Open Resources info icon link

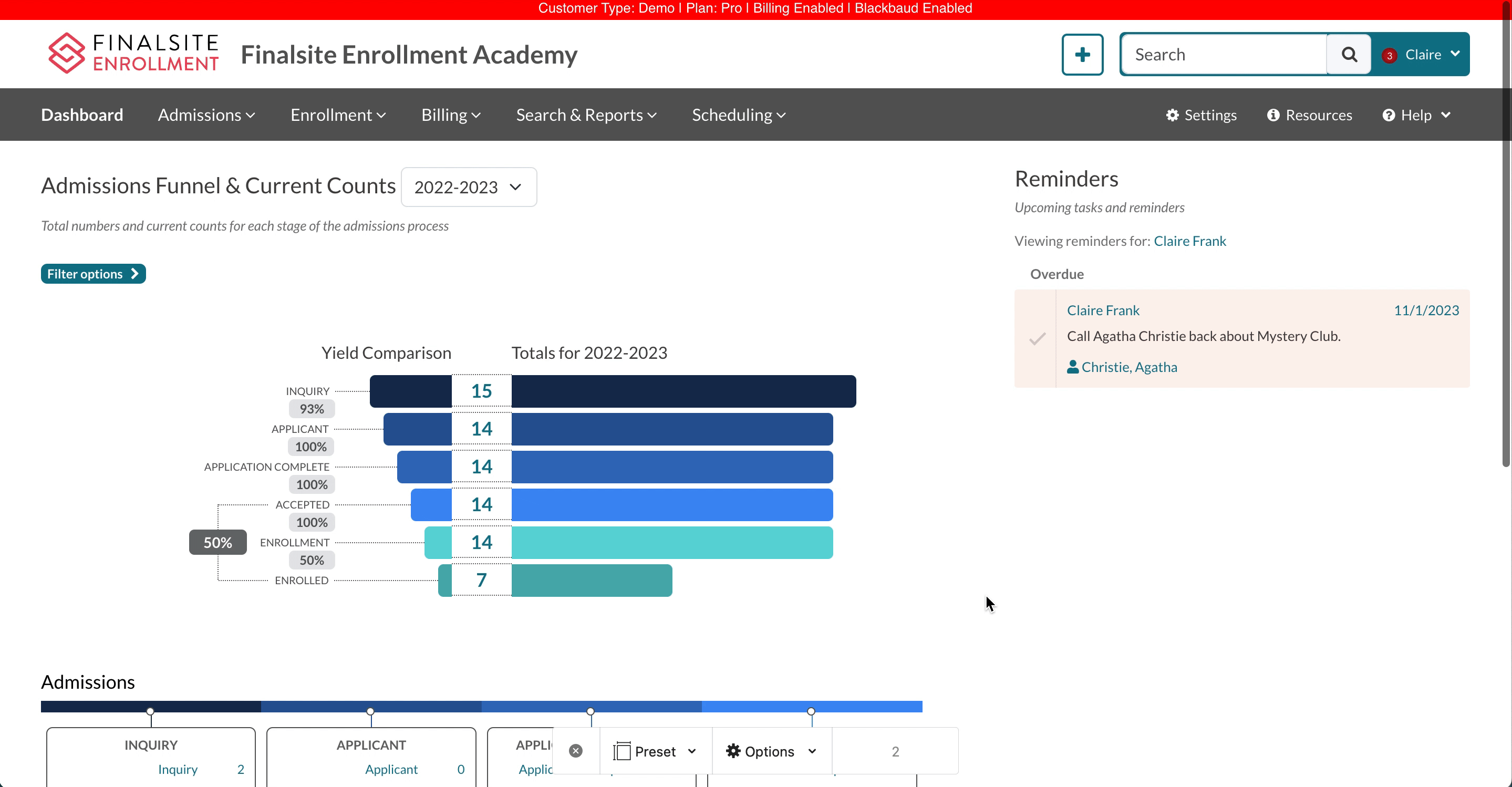pyautogui.click(x=1272, y=115)
